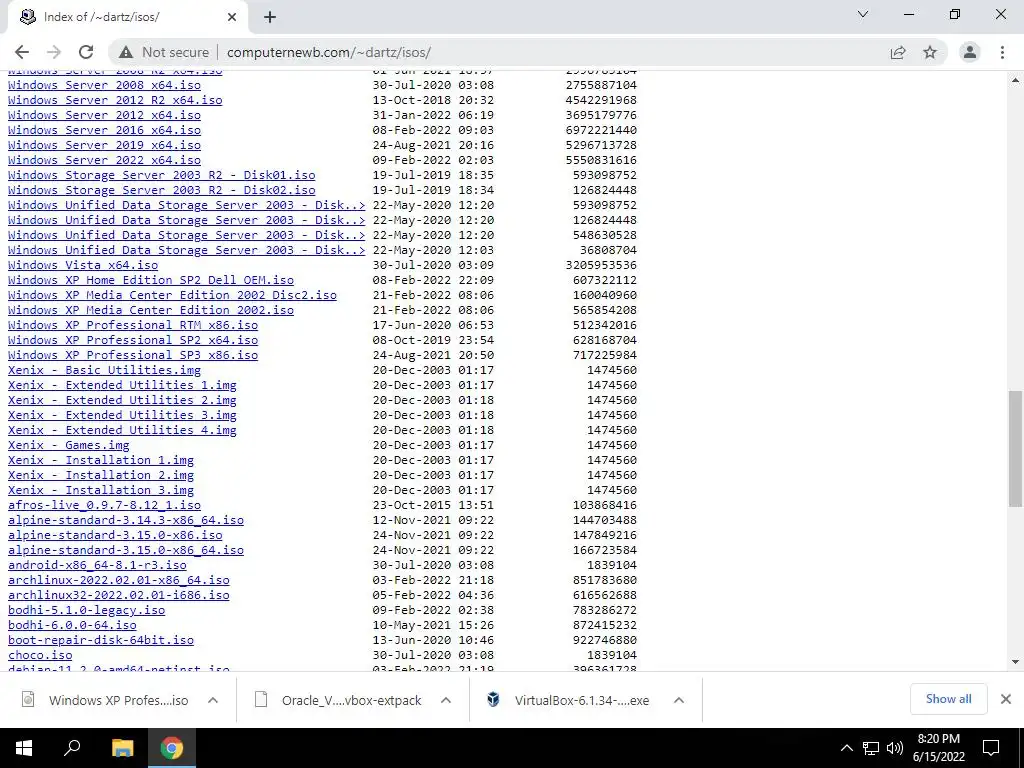Open Xenix Basic Utilities.img link
The width and height of the screenshot is (1024, 768).
(104, 370)
